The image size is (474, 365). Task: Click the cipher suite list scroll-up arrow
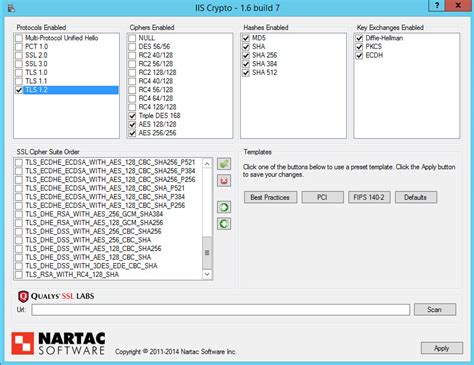click(207, 164)
